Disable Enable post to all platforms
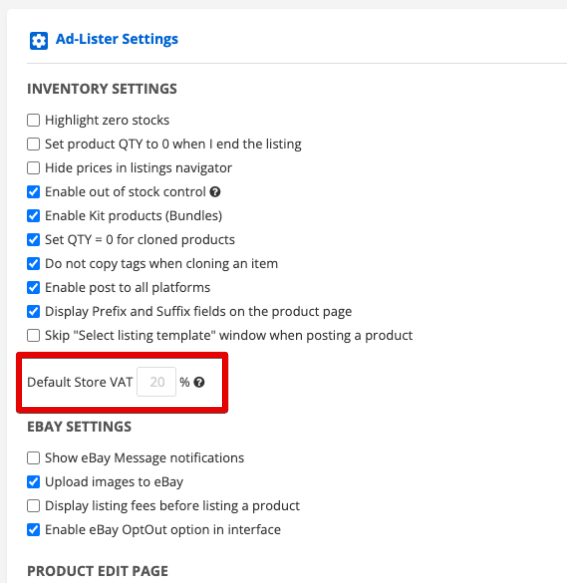The width and height of the screenshot is (567, 583). coord(33,287)
